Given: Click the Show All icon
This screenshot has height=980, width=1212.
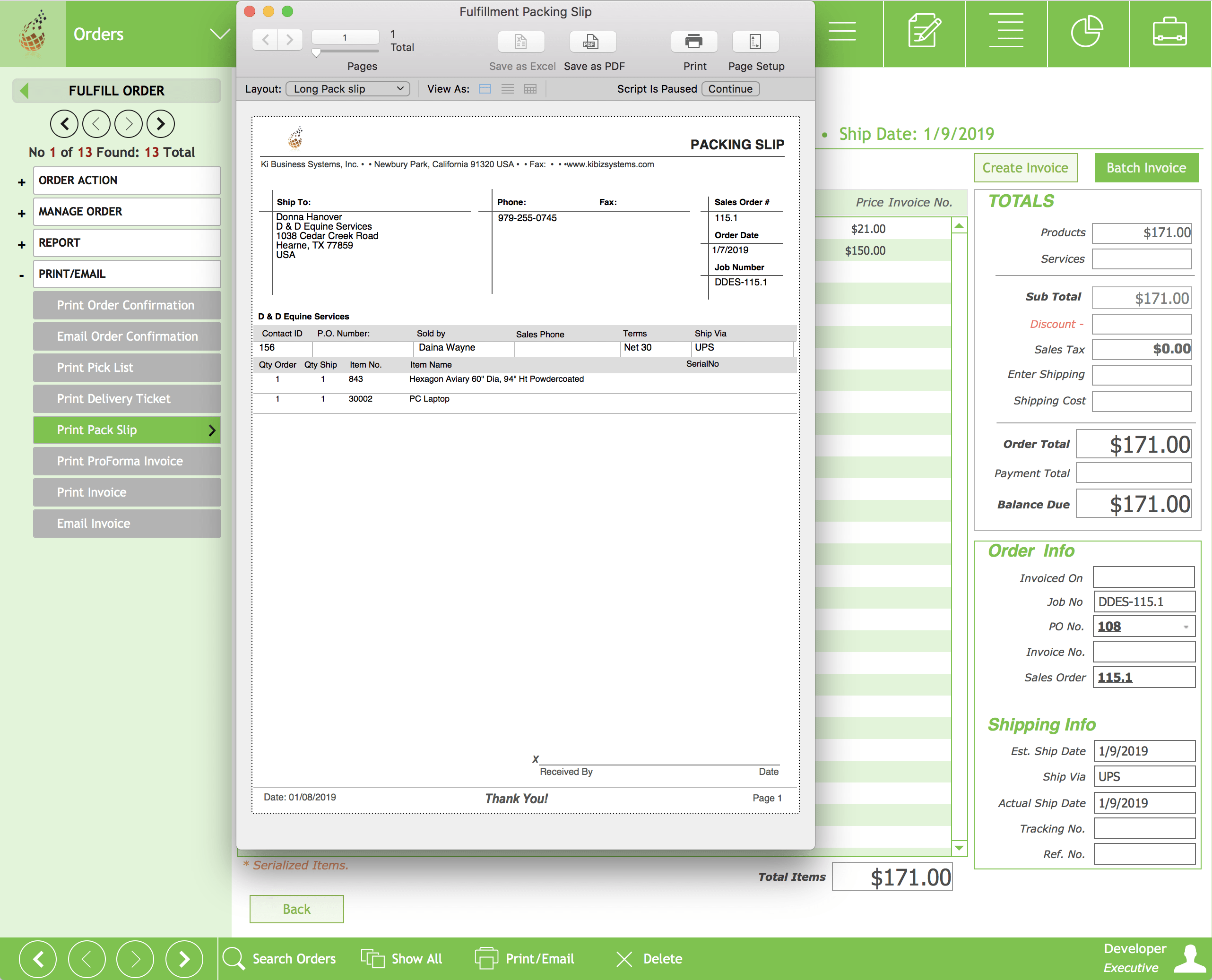Looking at the screenshot, I should (x=373, y=958).
